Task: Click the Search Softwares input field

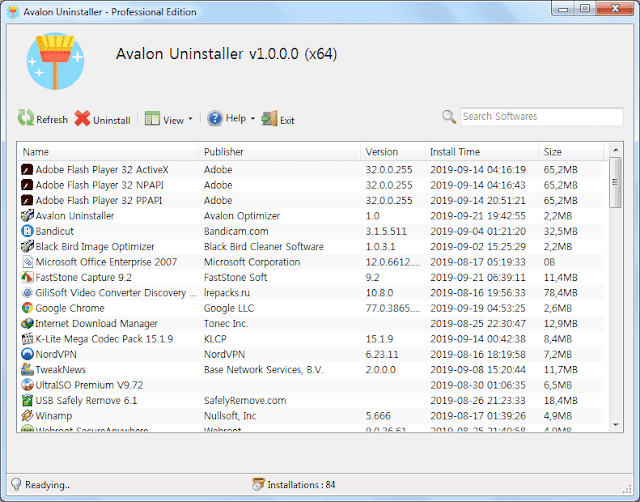Action: (542, 117)
